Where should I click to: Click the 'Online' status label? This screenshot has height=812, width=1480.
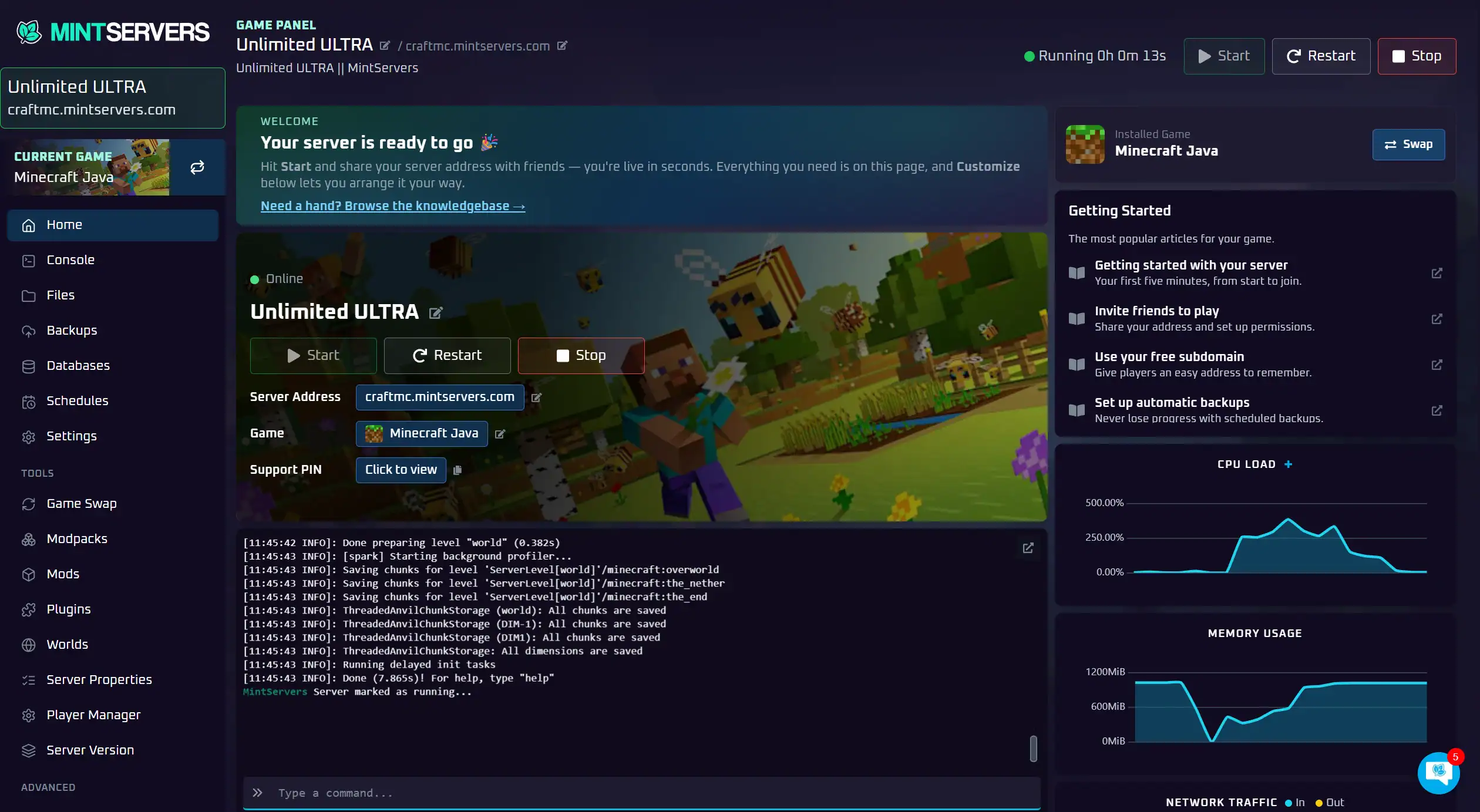(x=284, y=279)
